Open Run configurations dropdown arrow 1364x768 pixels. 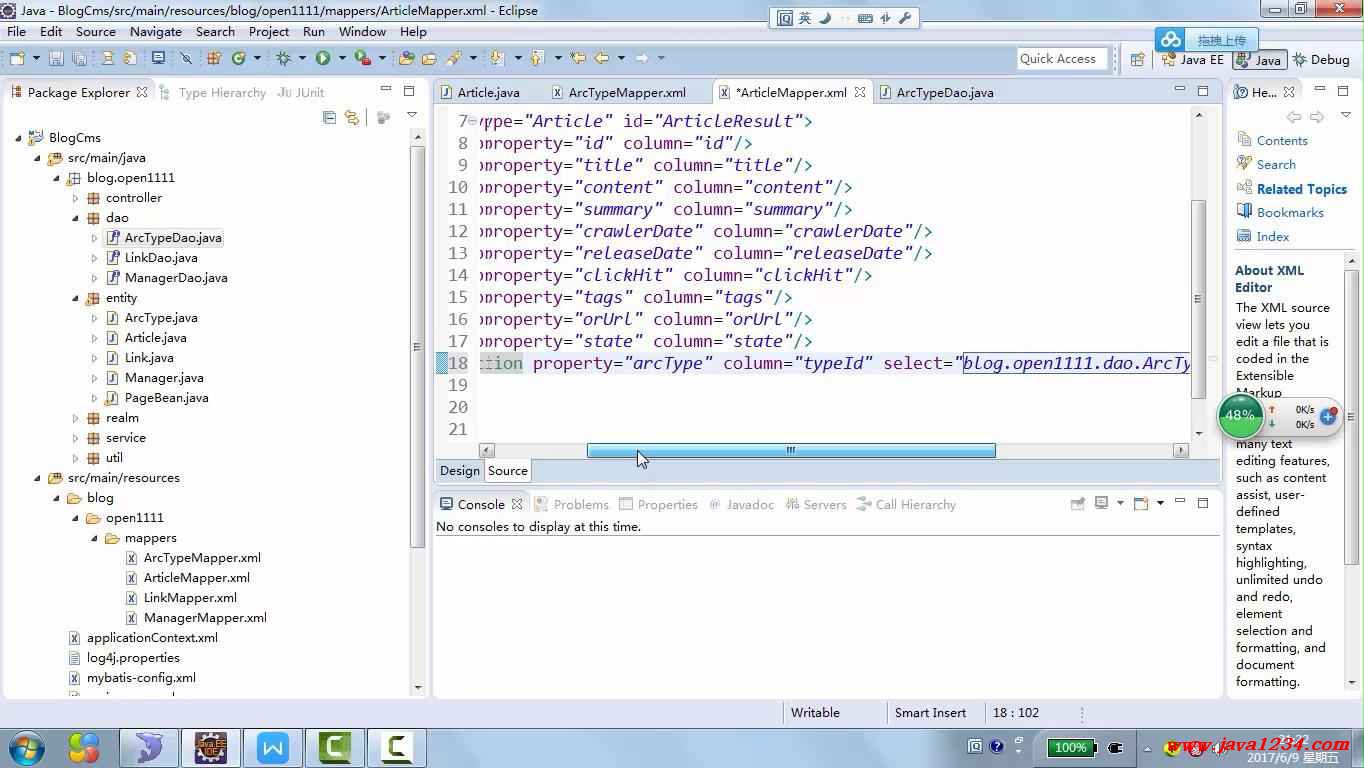click(x=342, y=59)
